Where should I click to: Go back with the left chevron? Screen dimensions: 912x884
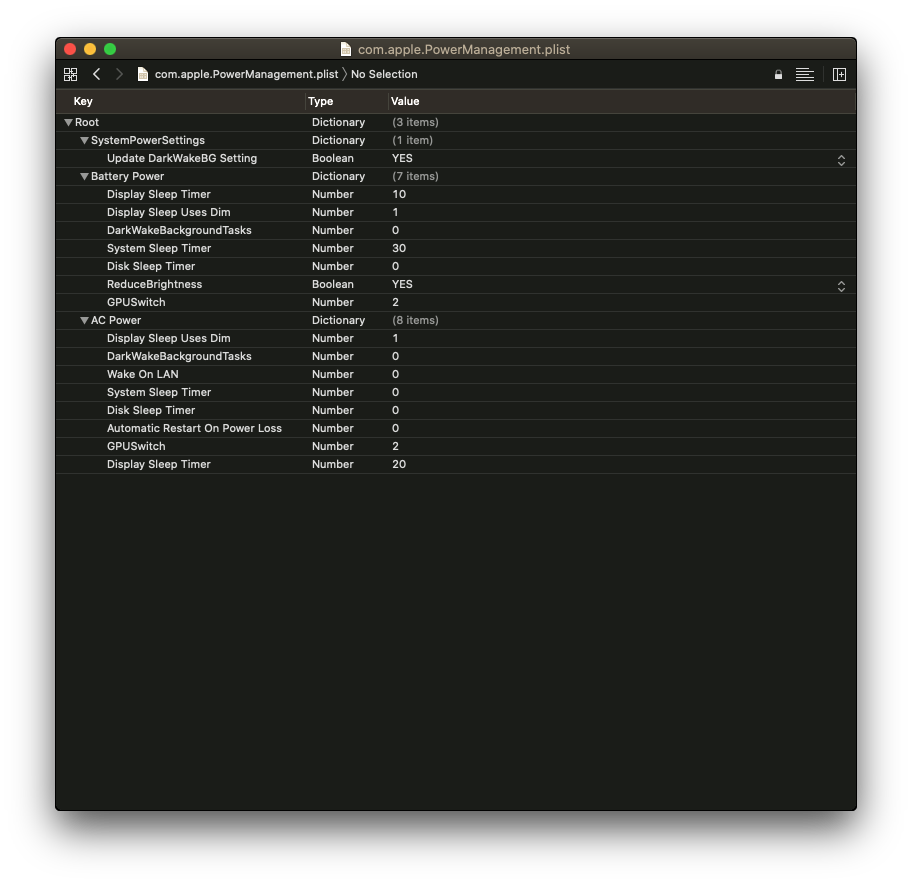pyautogui.click(x=97, y=74)
